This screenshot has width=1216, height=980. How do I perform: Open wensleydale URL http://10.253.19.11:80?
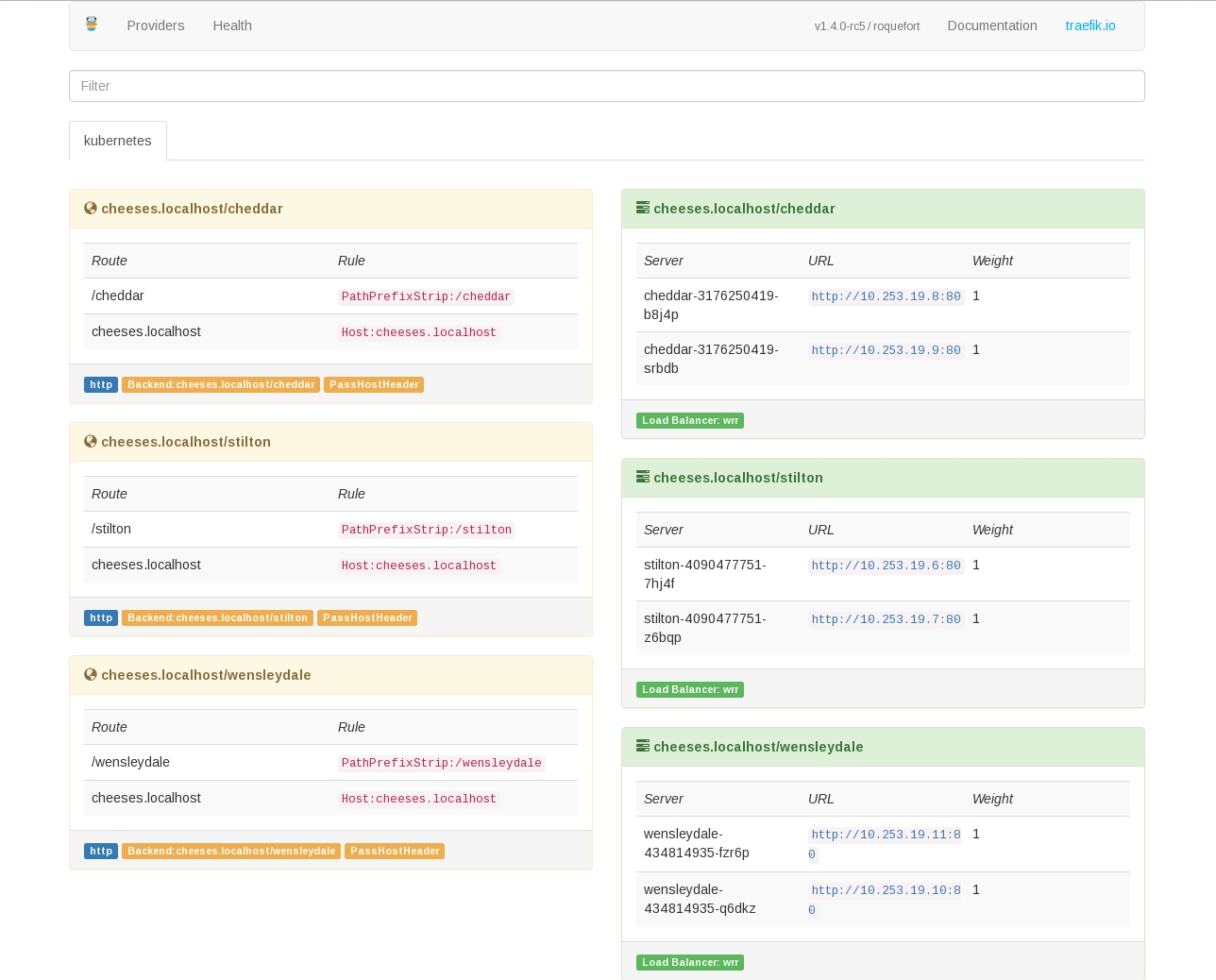(886, 844)
